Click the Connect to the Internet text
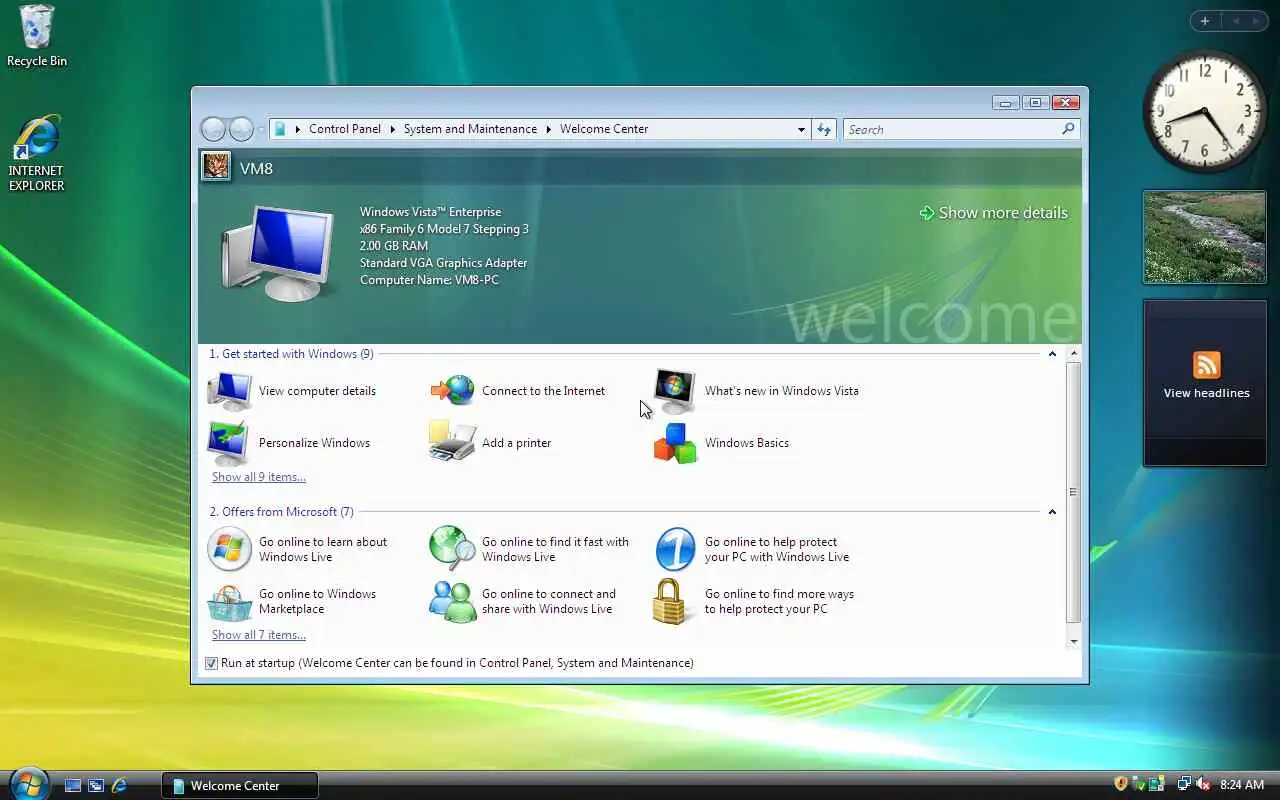 543,391
